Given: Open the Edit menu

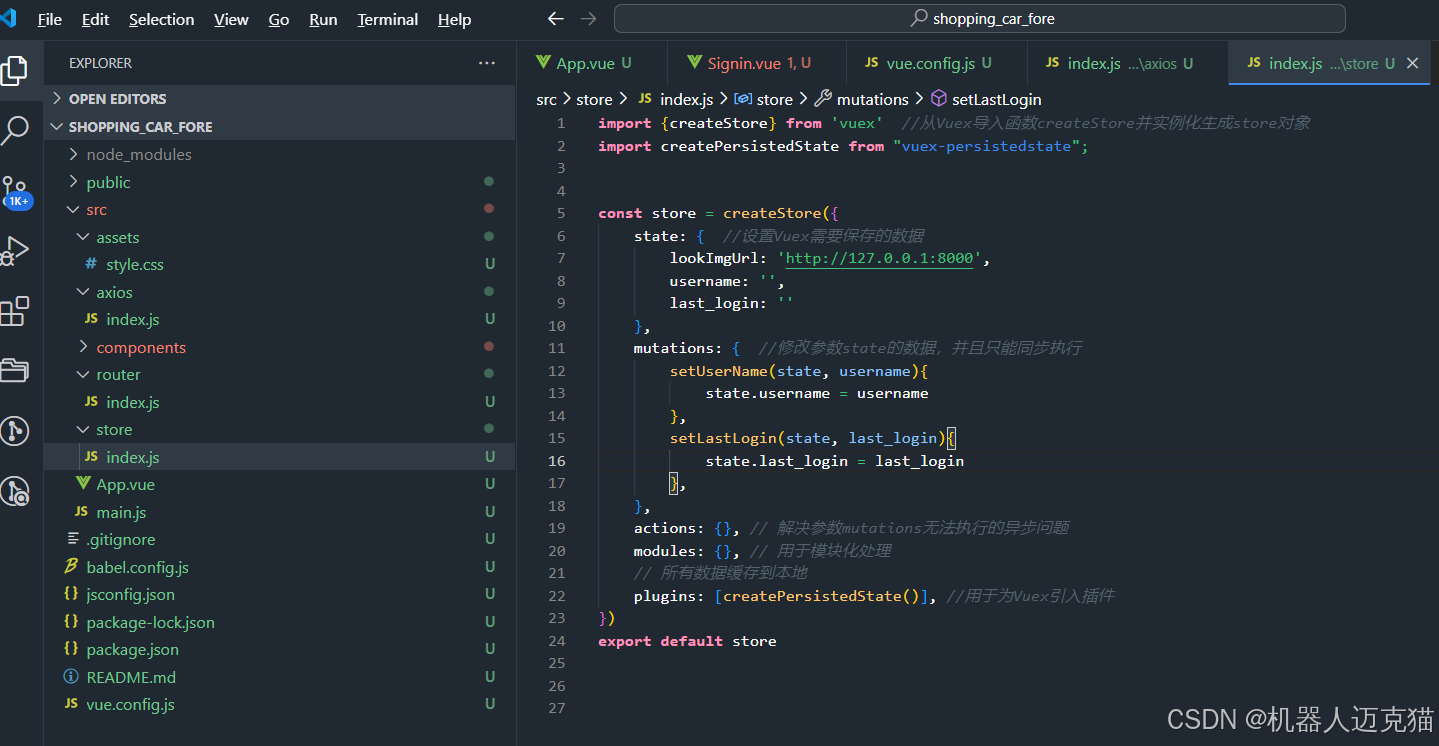Looking at the screenshot, I should pyautogui.click(x=96, y=19).
